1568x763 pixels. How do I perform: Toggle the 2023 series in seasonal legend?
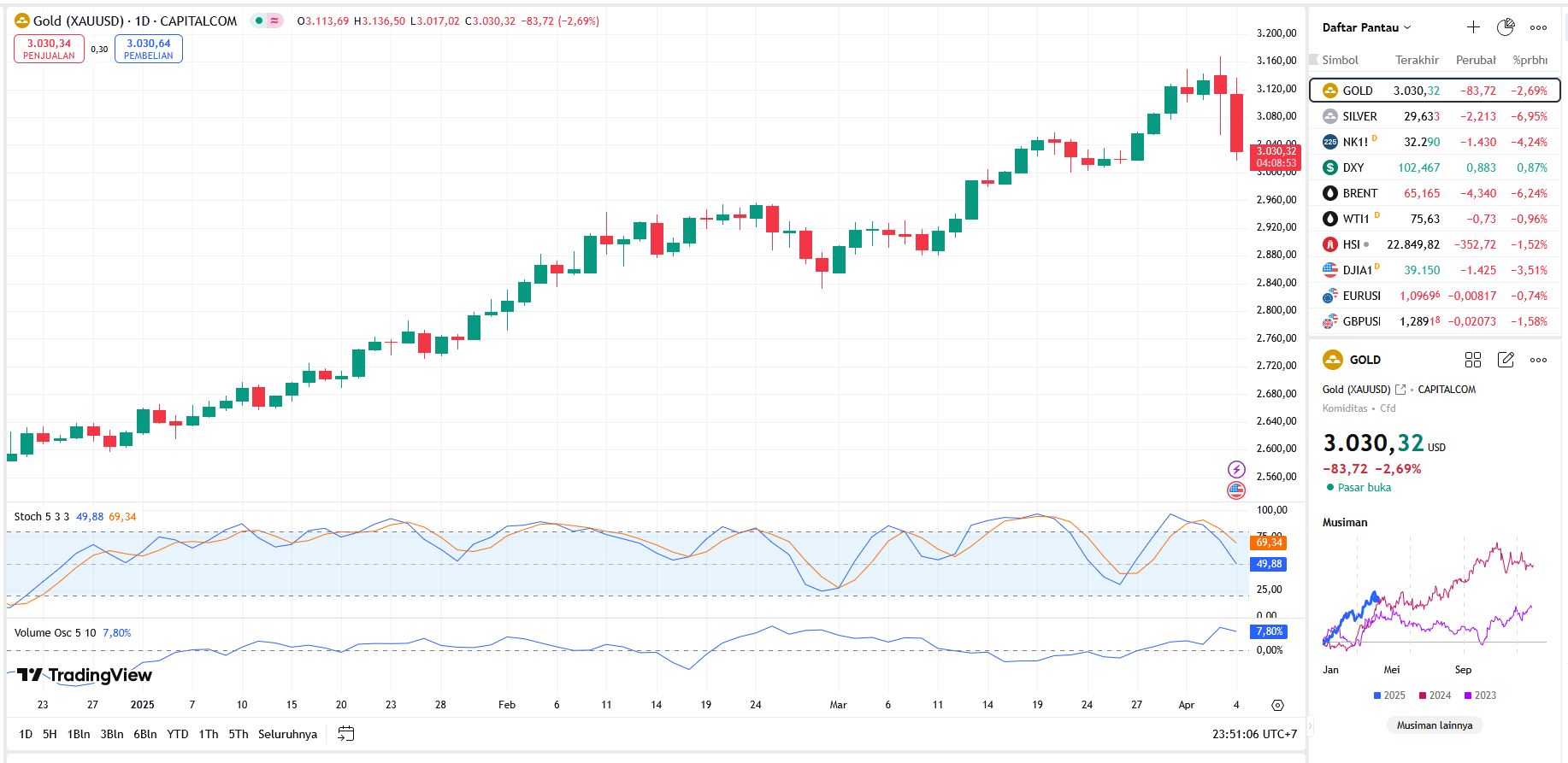(x=1479, y=696)
